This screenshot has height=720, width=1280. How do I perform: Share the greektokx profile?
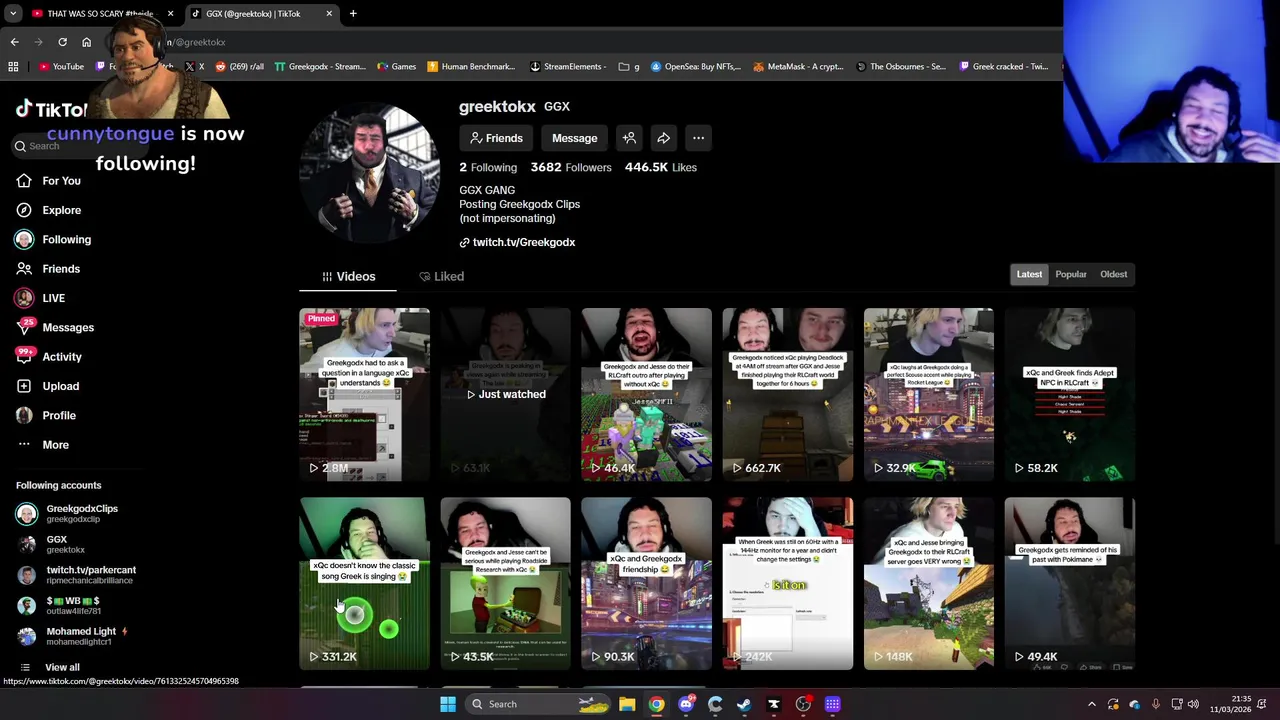pyautogui.click(x=663, y=138)
